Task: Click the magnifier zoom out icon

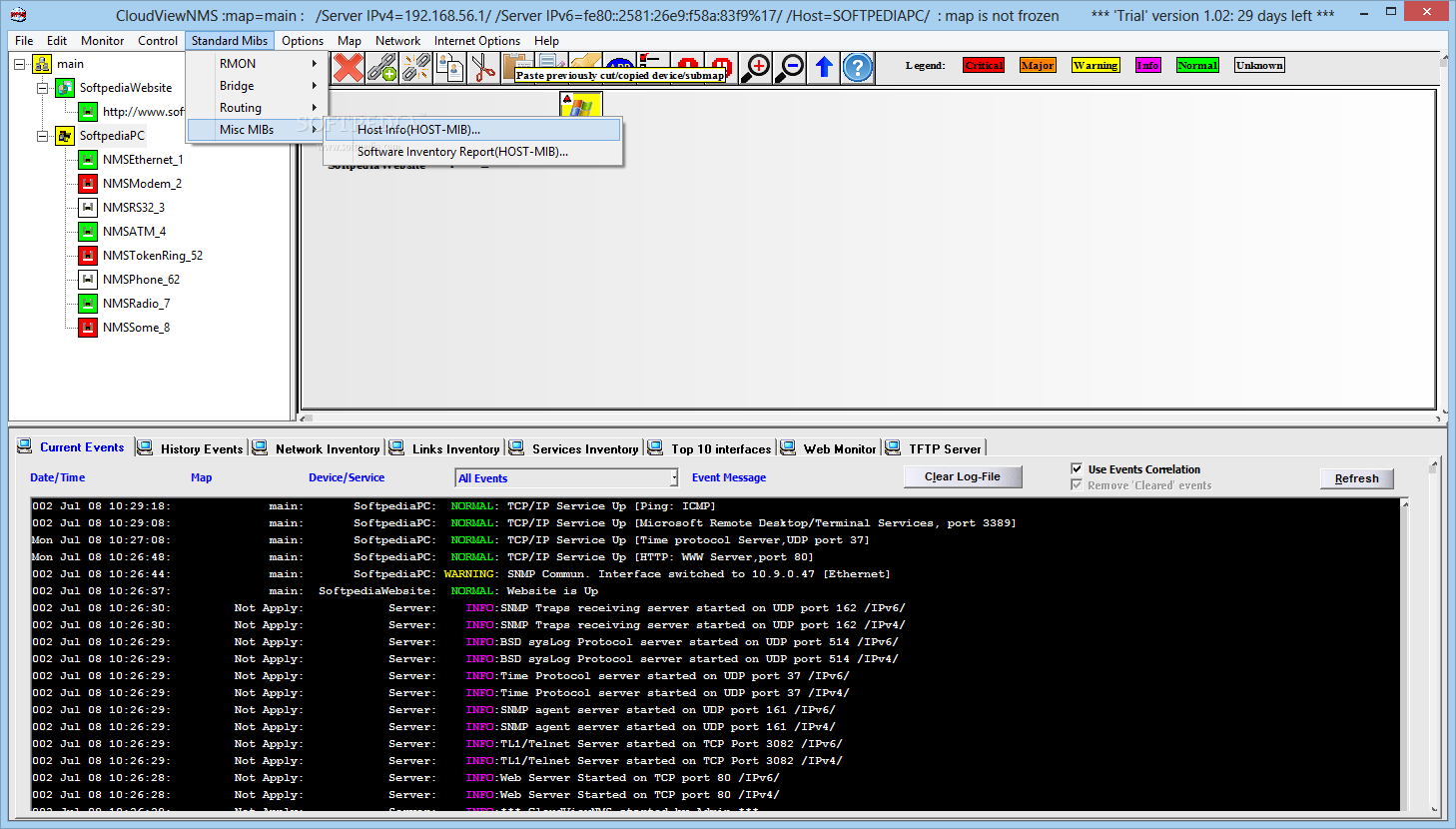Action: click(x=790, y=67)
